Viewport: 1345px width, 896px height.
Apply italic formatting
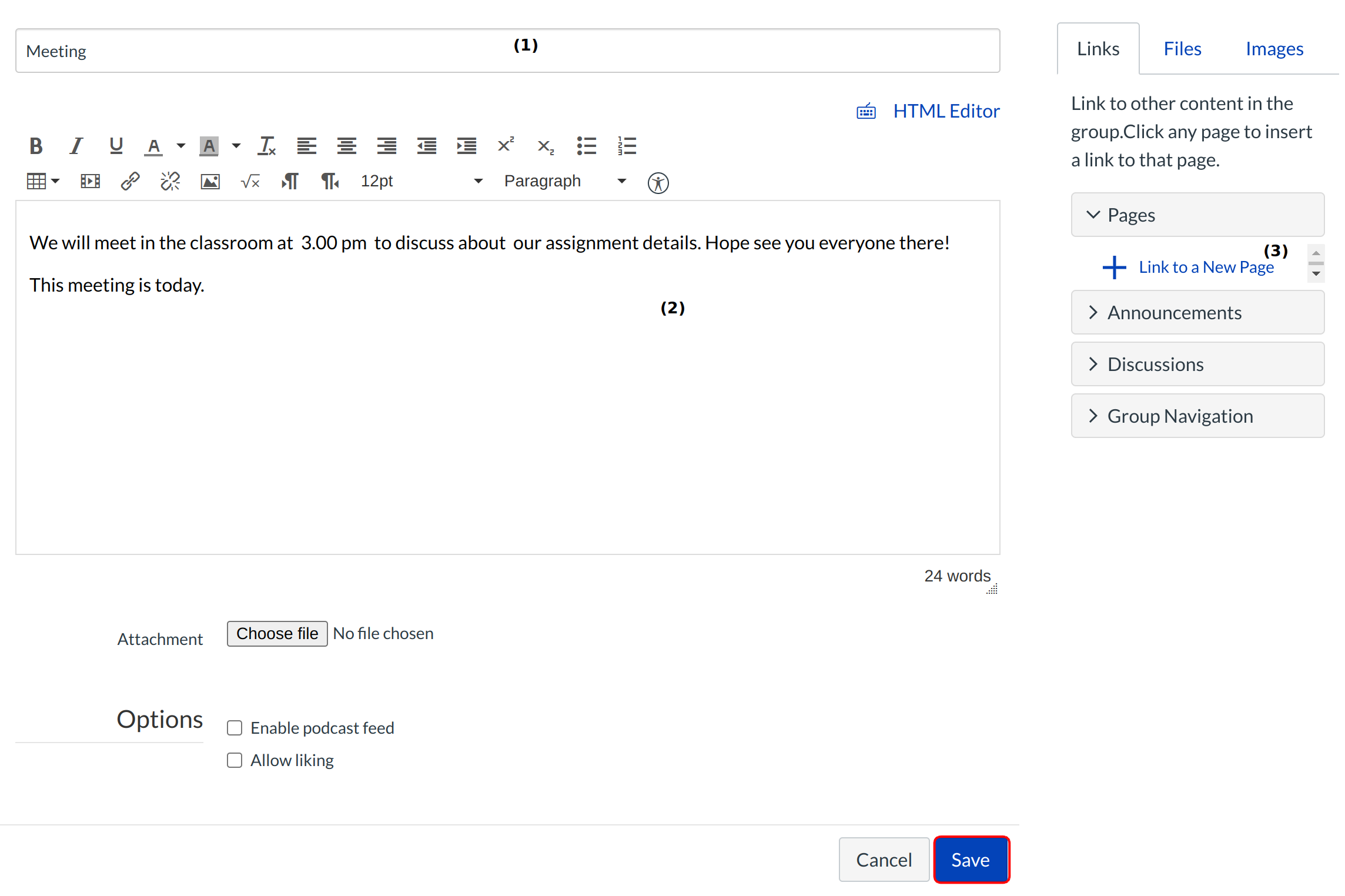[x=76, y=146]
